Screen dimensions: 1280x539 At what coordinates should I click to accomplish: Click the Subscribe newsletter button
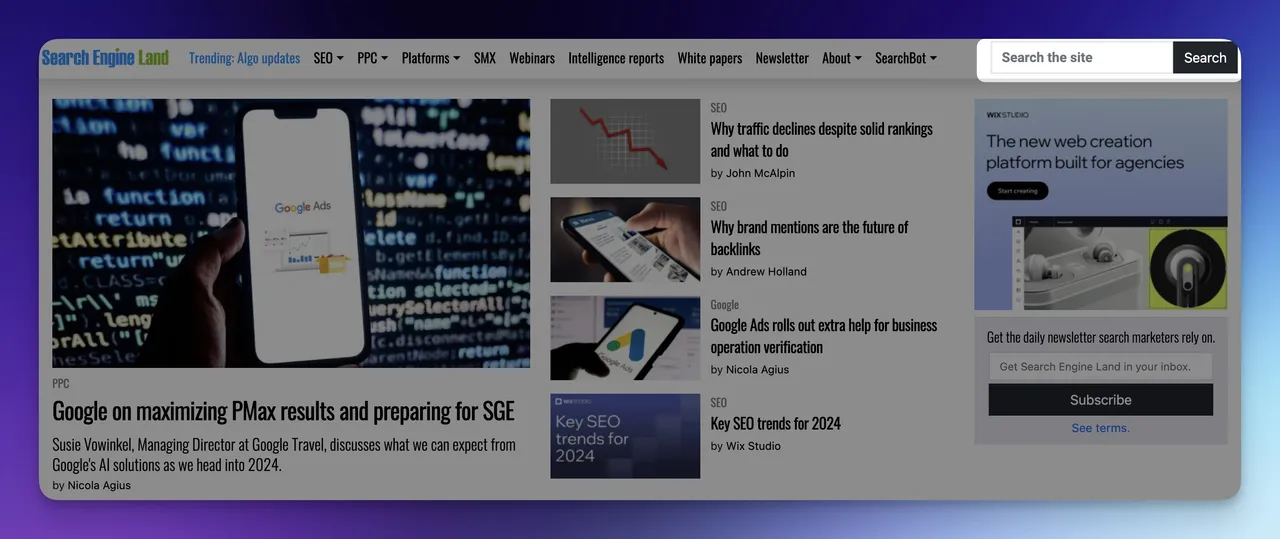click(x=1101, y=399)
